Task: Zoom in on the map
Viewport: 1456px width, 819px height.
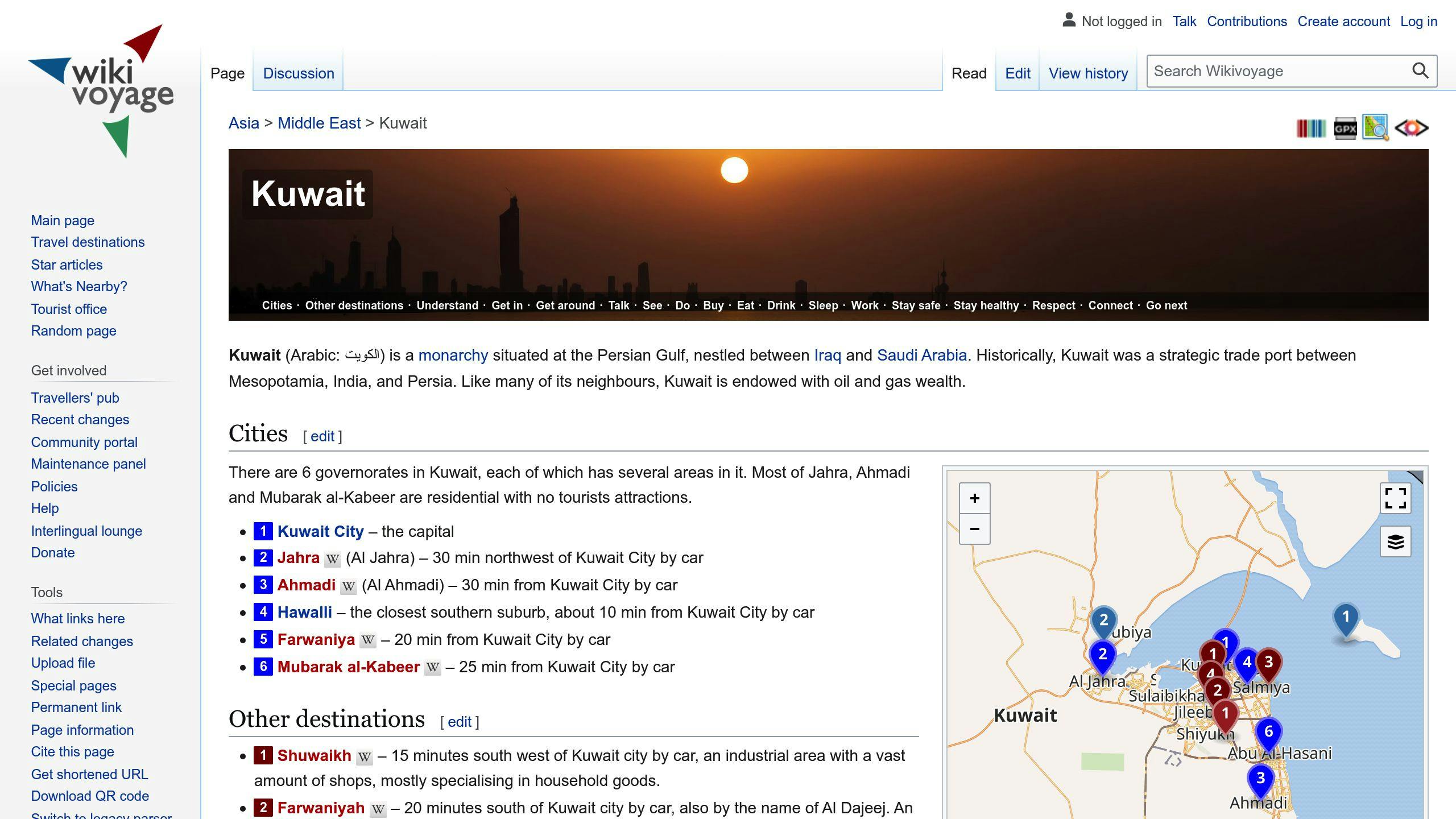Action: point(974,498)
